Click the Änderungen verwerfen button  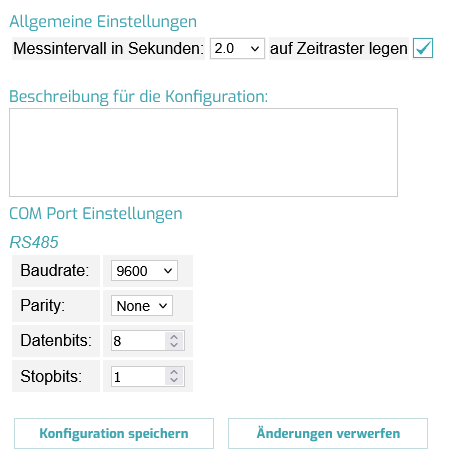328,433
